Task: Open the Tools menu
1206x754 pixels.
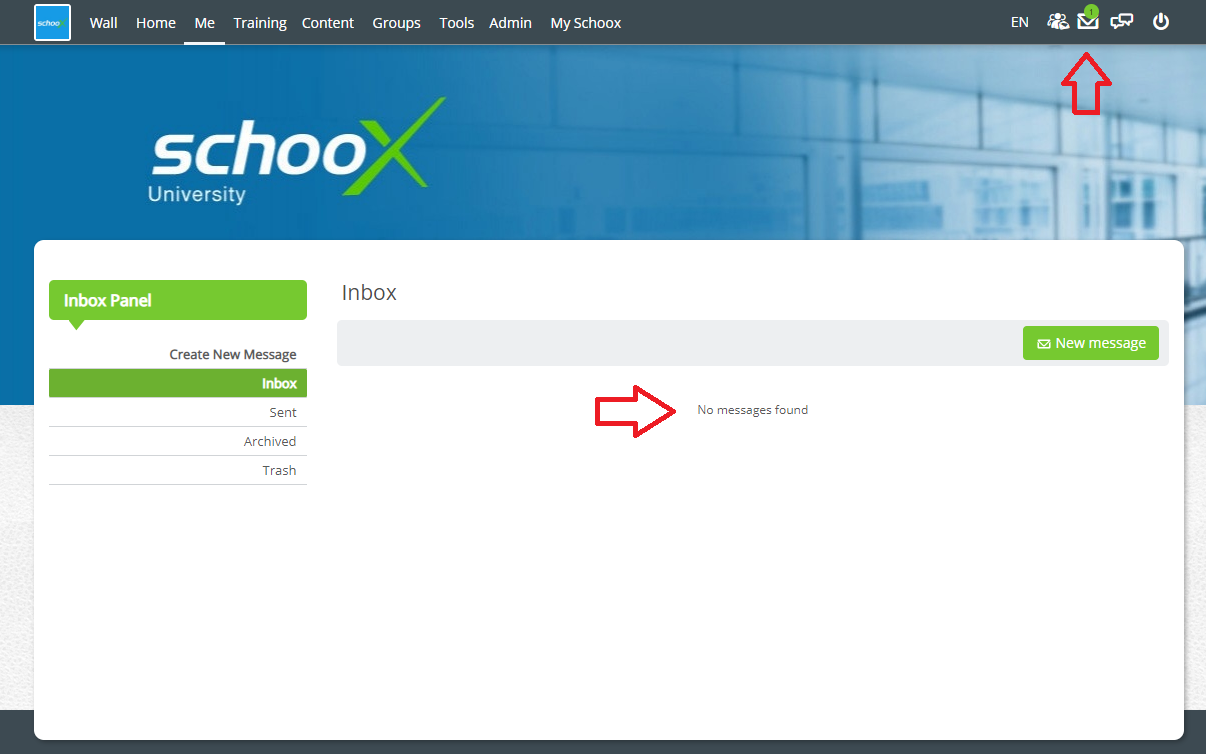Action: pos(457,22)
